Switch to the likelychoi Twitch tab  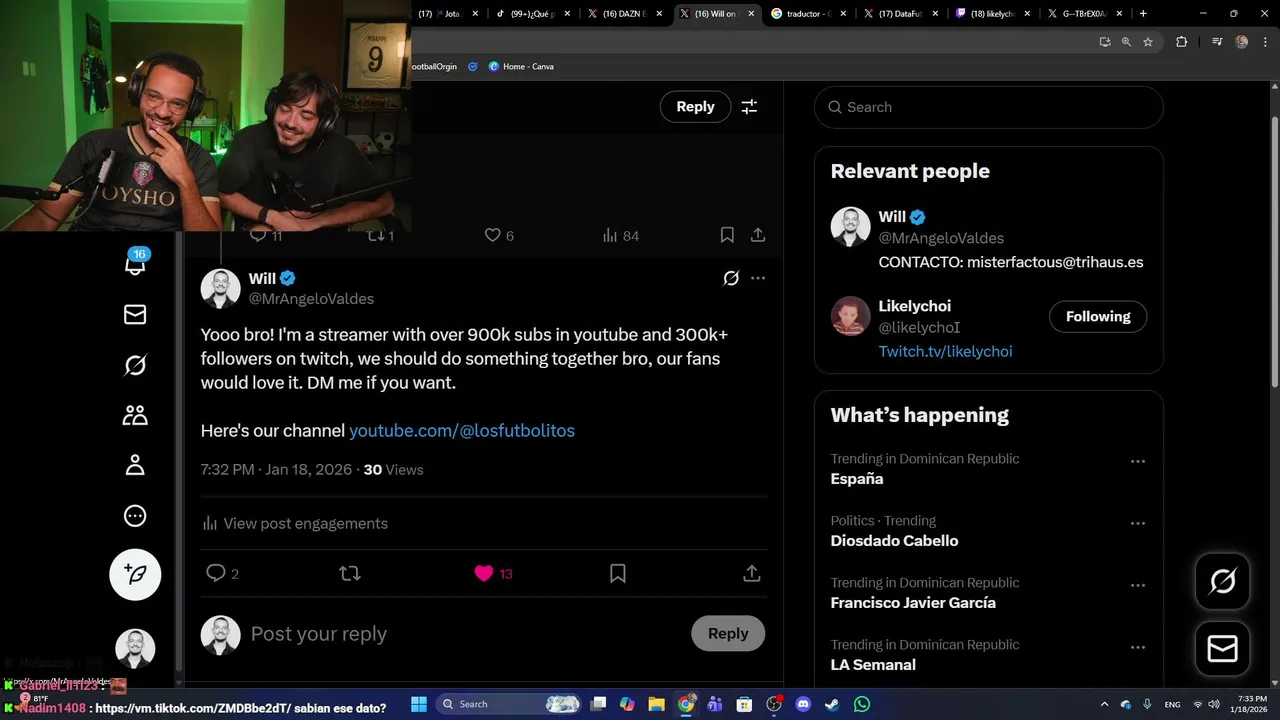992,14
